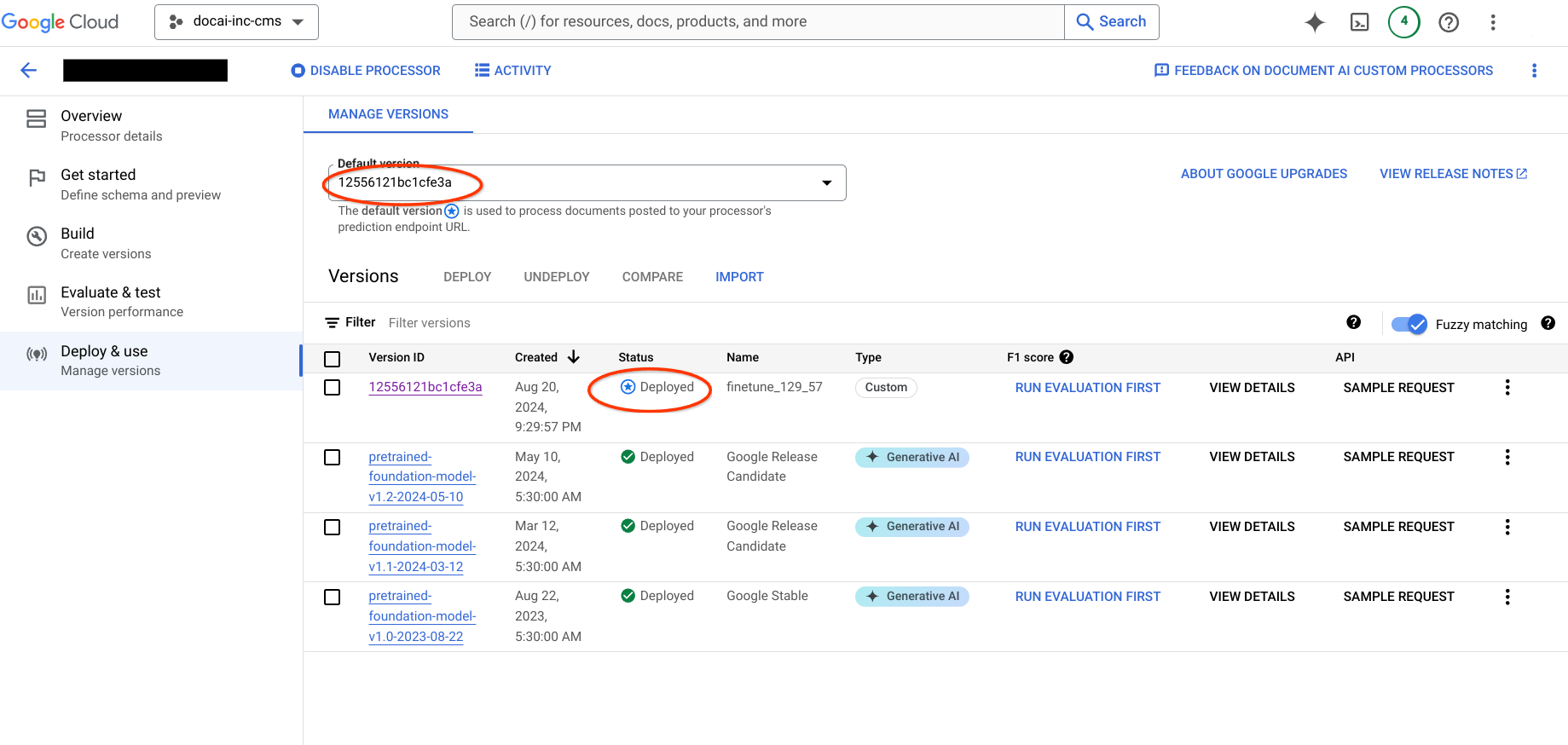The width and height of the screenshot is (1568, 745).
Task: Open the help question mark icon in header
Action: click(1448, 22)
